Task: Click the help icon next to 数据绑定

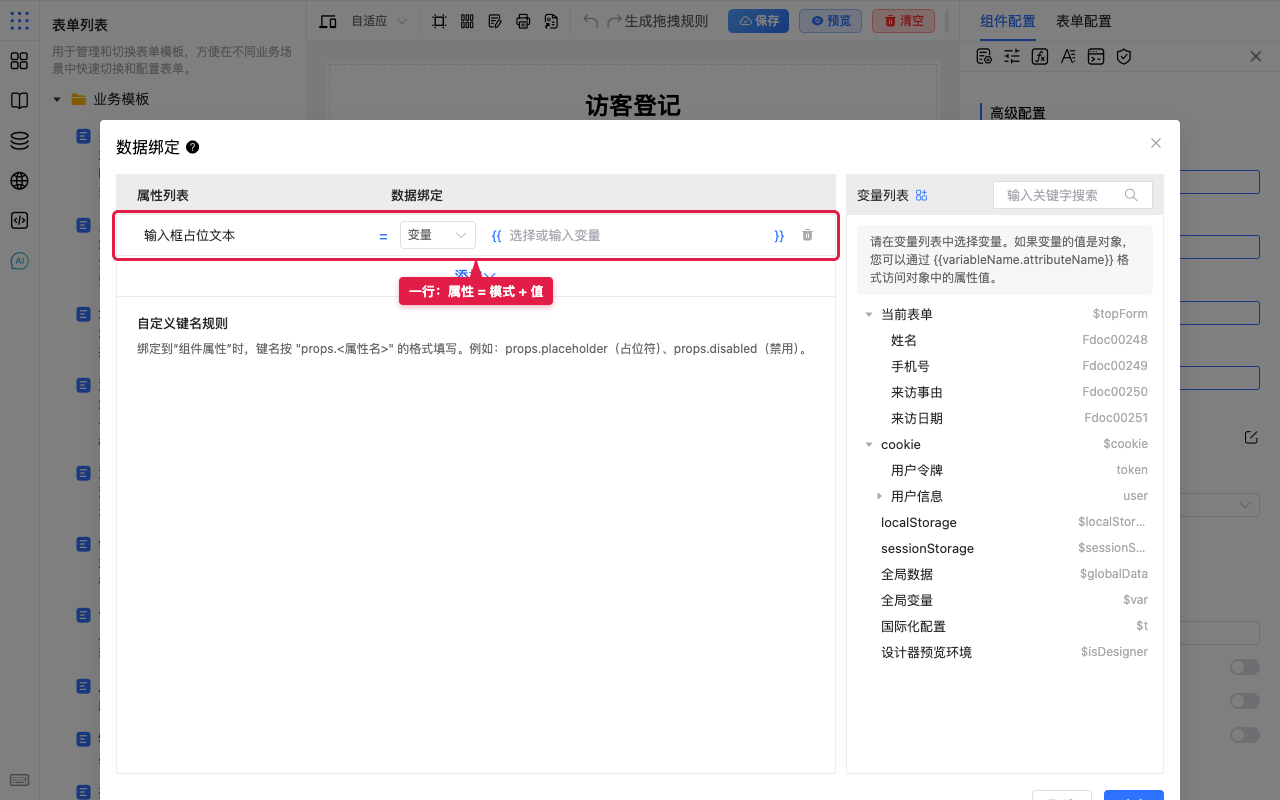Action: coord(193,147)
